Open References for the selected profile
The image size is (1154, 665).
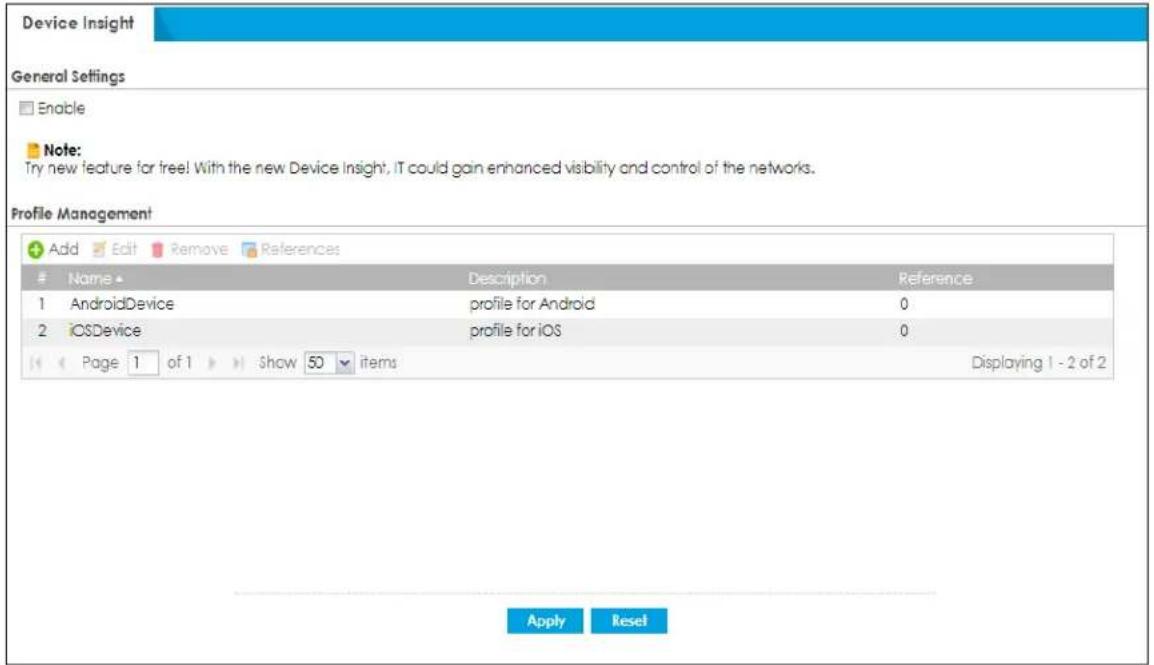(x=291, y=249)
